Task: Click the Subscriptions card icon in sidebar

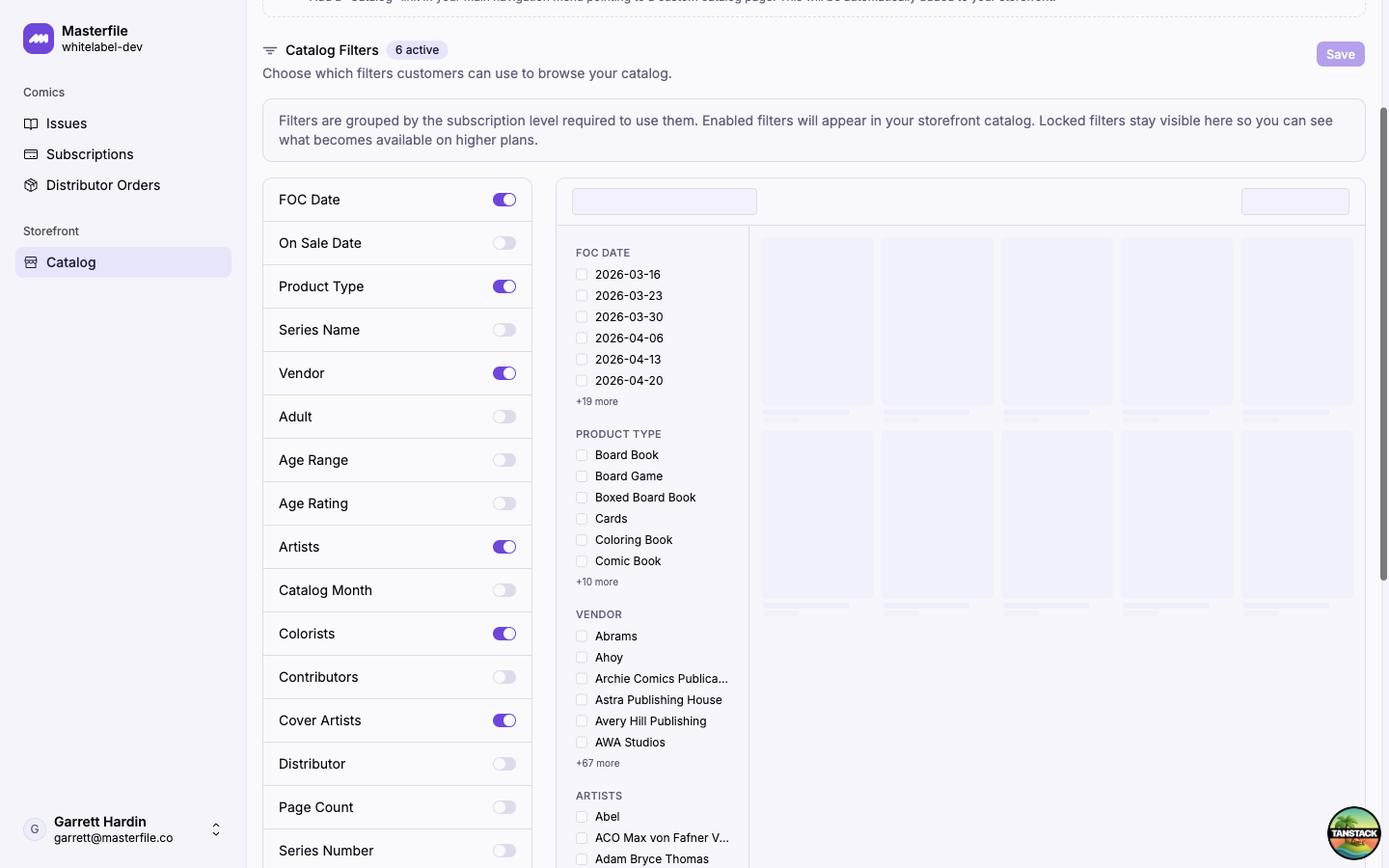Action: click(x=31, y=154)
